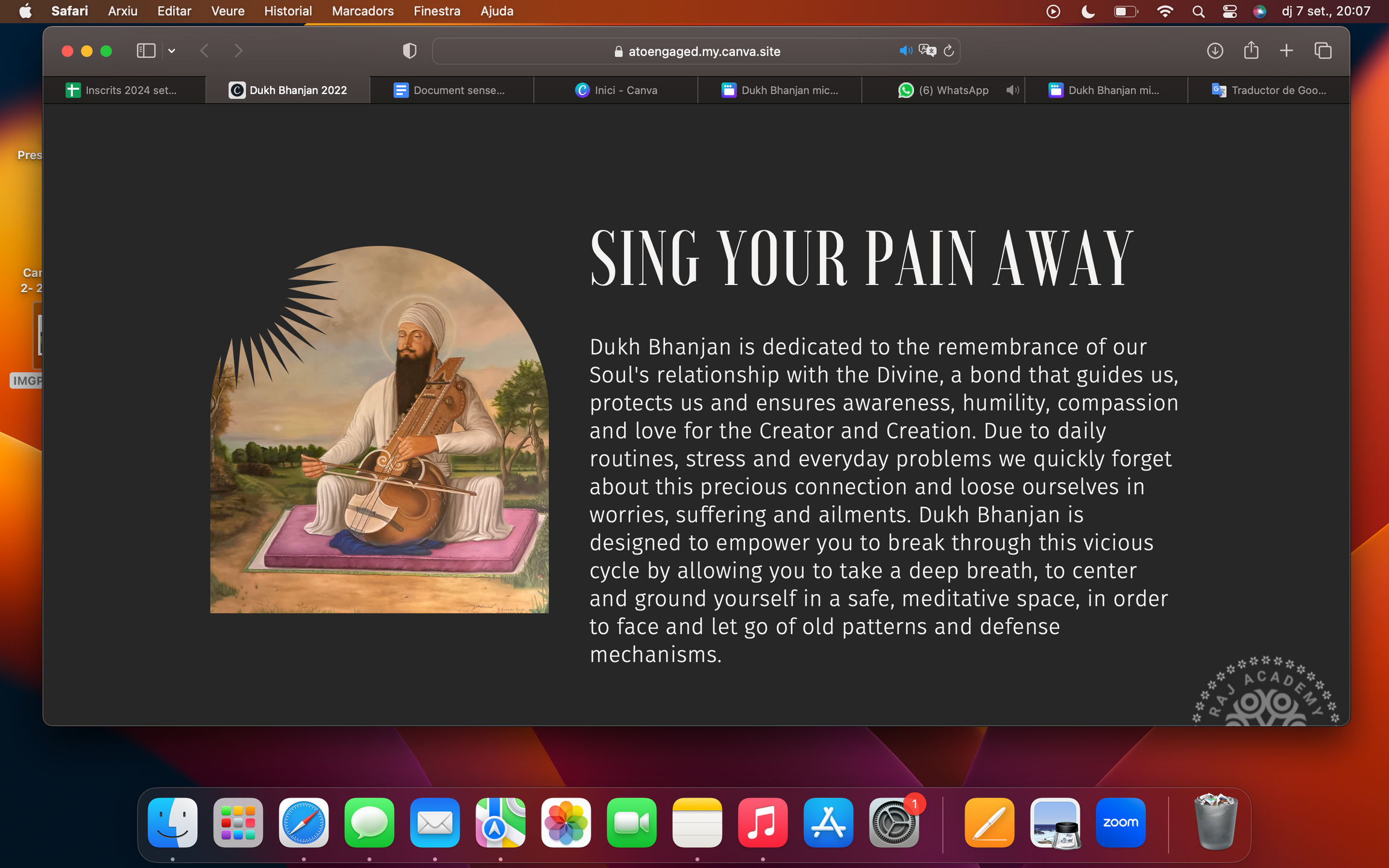Open Pages in the Dock
Image resolution: width=1389 pixels, height=868 pixels.
pyautogui.click(x=989, y=823)
